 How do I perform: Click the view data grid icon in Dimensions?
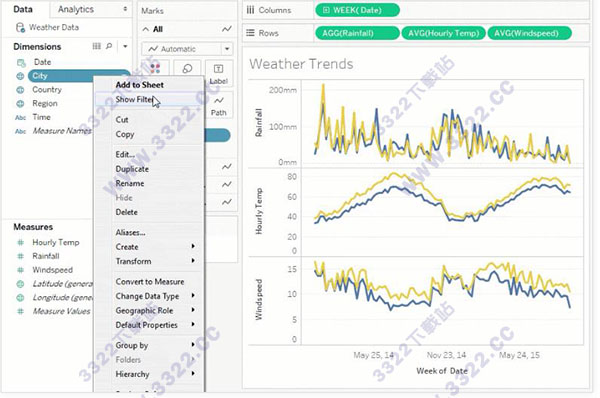click(96, 46)
